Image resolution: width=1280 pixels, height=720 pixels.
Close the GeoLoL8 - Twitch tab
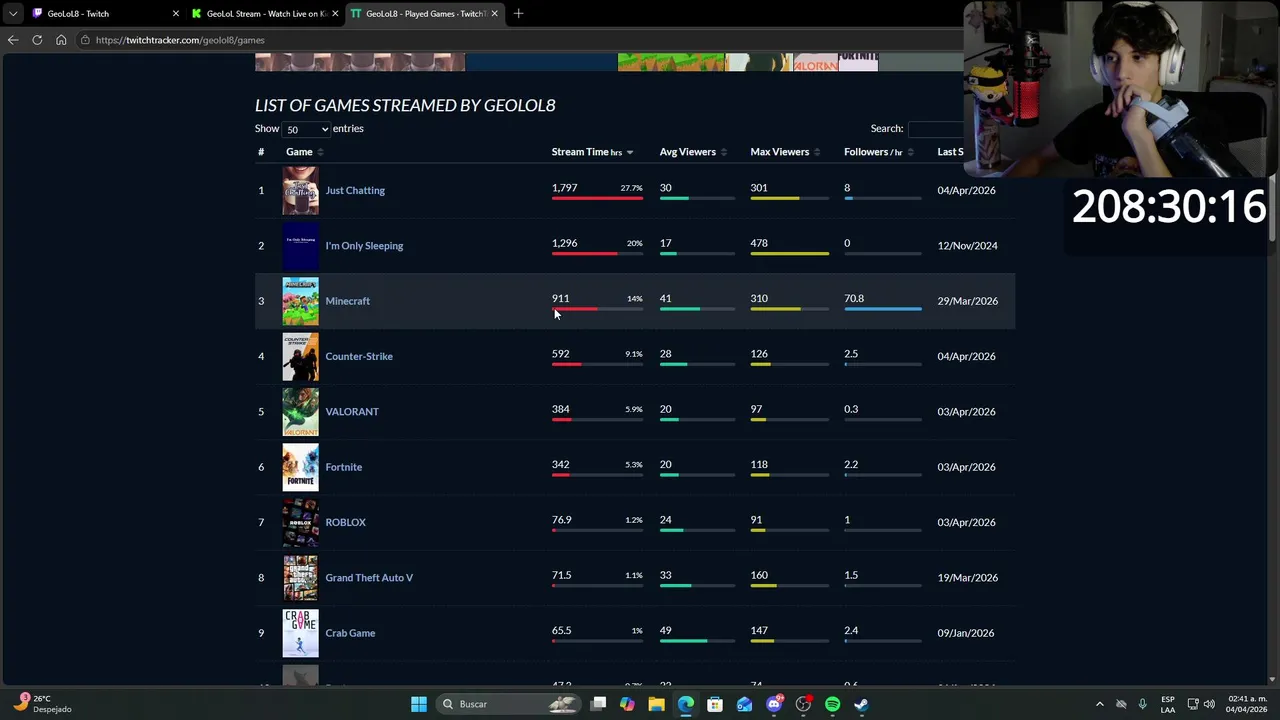pos(176,14)
